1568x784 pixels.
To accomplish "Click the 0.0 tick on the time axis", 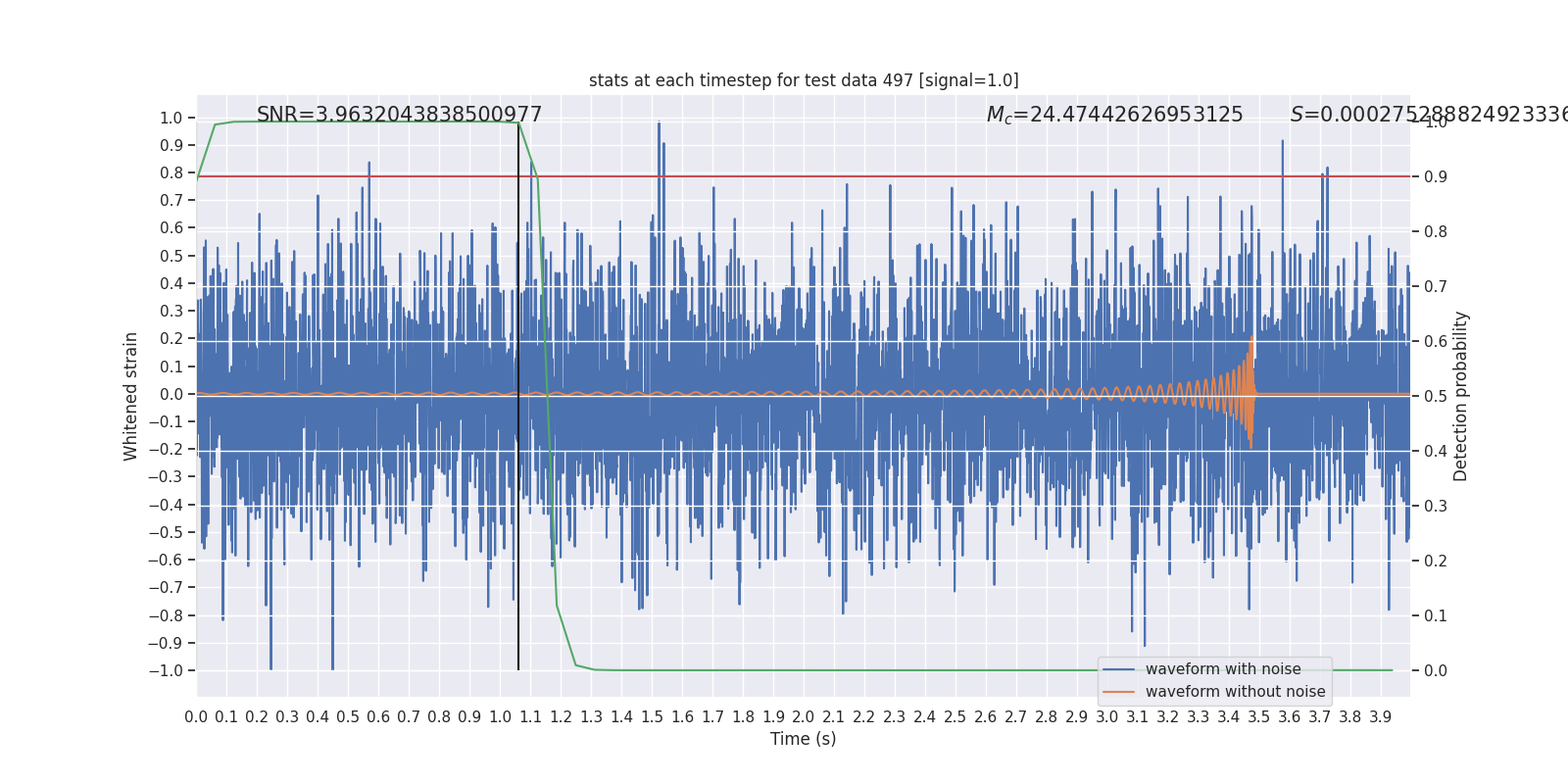I will click(196, 717).
